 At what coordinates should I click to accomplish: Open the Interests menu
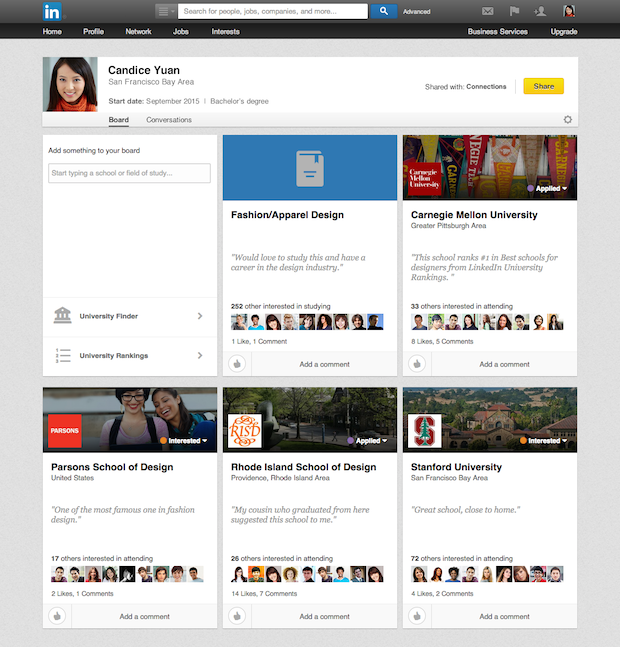pos(225,31)
